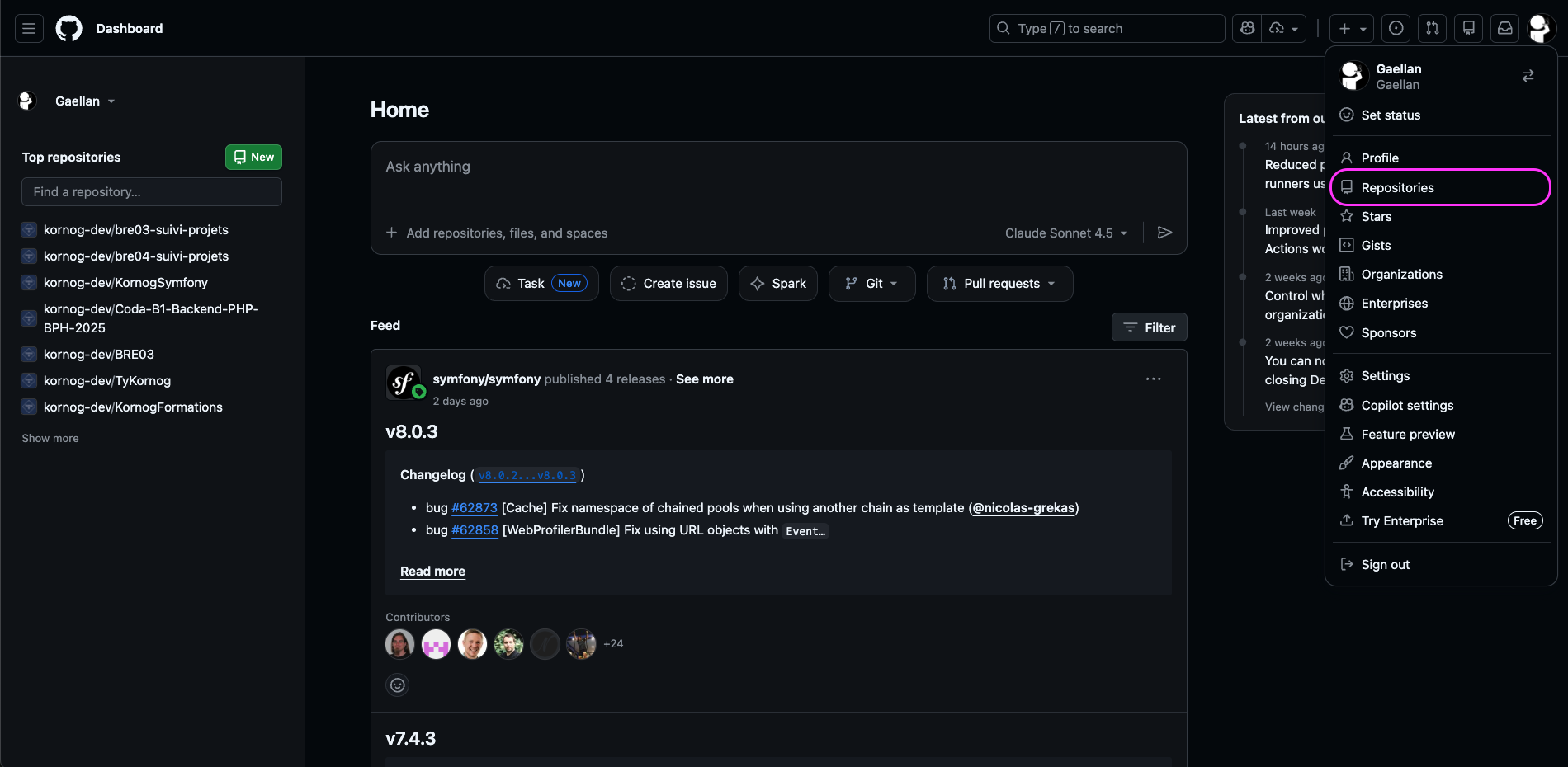Viewport: 1568px width, 767px height.
Task: Open the GitHub Copilot icon in header
Action: click(x=1246, y=28)
